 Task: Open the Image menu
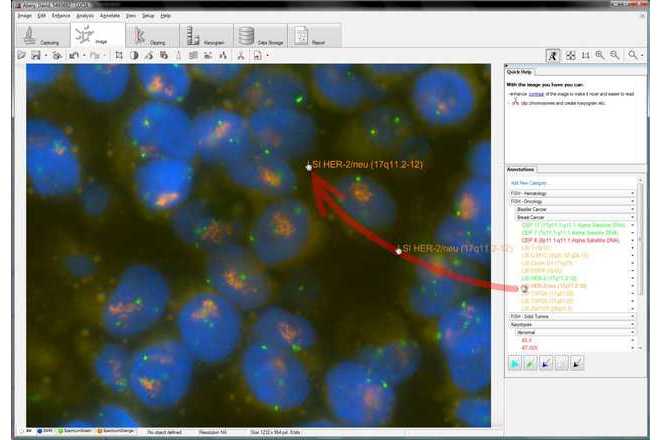[24, 16]
